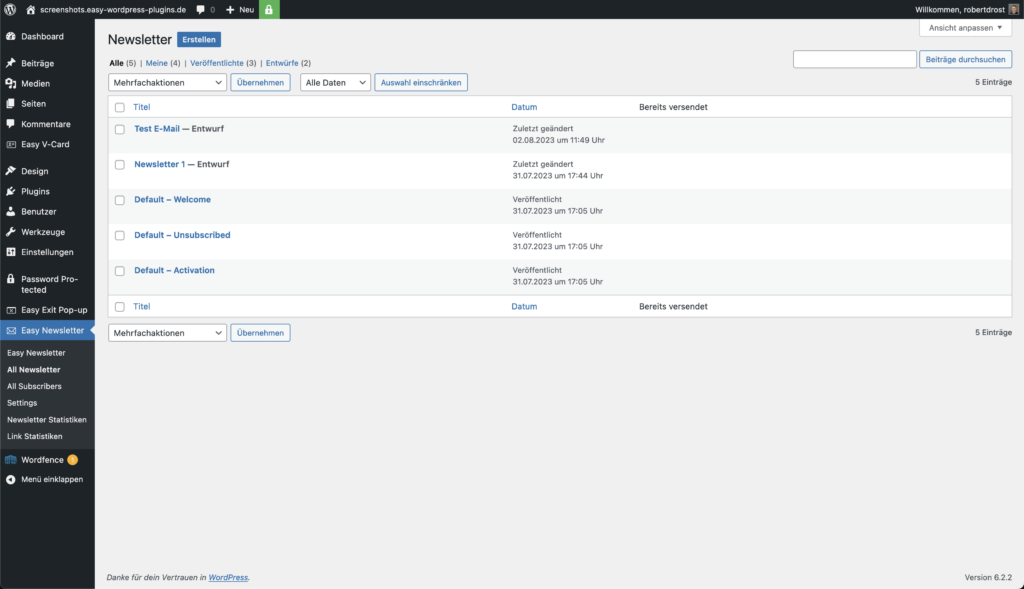Image resolution: width=1024 pixels, height=589 pixels.
Task: Follow the WordPress footer link
Action: point(228,577)
